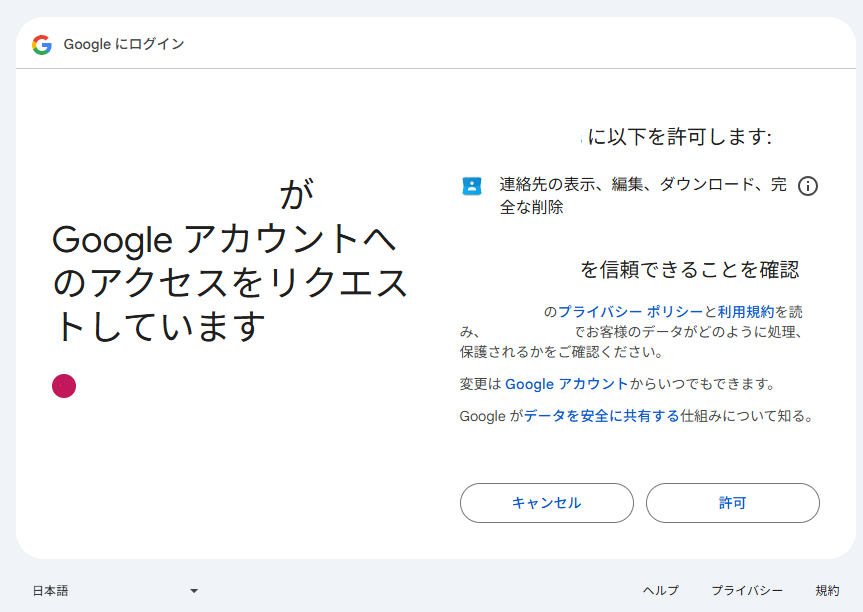
Task: Open the 利用規約 link
Action: click(745, 312)
